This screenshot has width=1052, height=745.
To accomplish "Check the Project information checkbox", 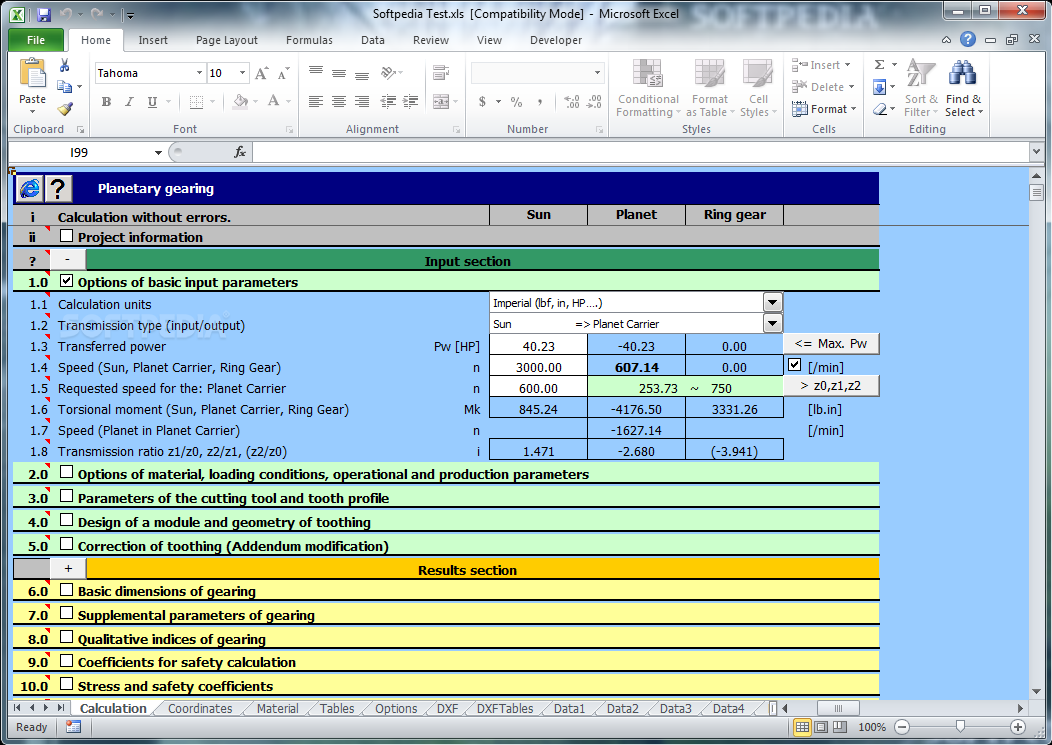I will tap(66, 236).
